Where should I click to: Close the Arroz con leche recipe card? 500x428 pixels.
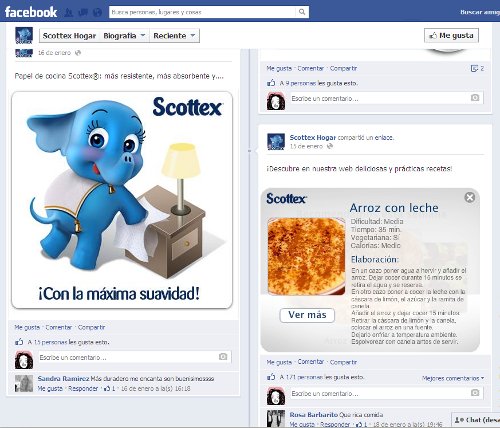[x=470, y=198]
